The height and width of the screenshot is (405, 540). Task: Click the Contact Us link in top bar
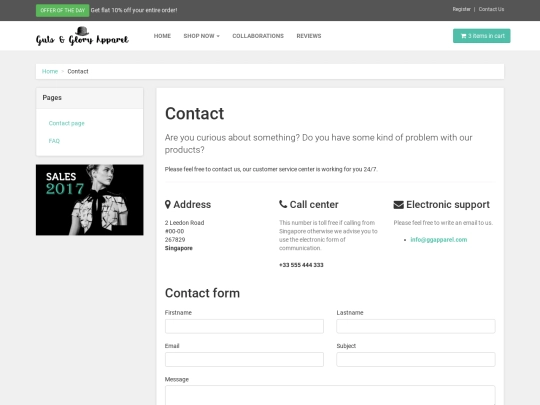click(491, 9)
